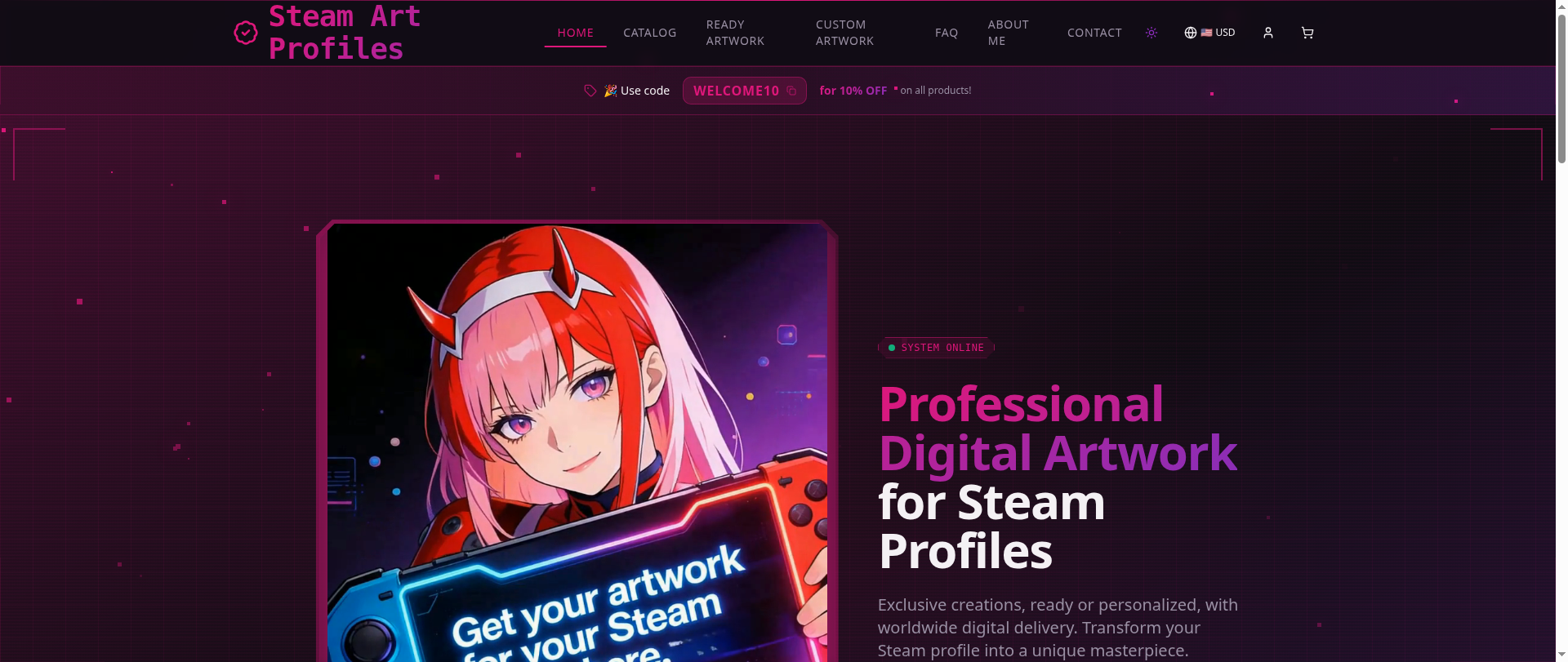
Task: Open the Catalog menu item
Action: coord(649,33)
